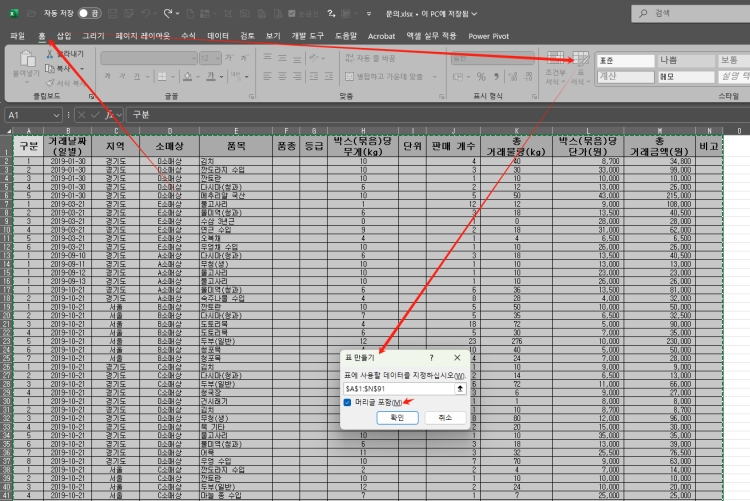
Task: Apply the 나쁨 cell style swatch
Action: click(x=668, y=60)
